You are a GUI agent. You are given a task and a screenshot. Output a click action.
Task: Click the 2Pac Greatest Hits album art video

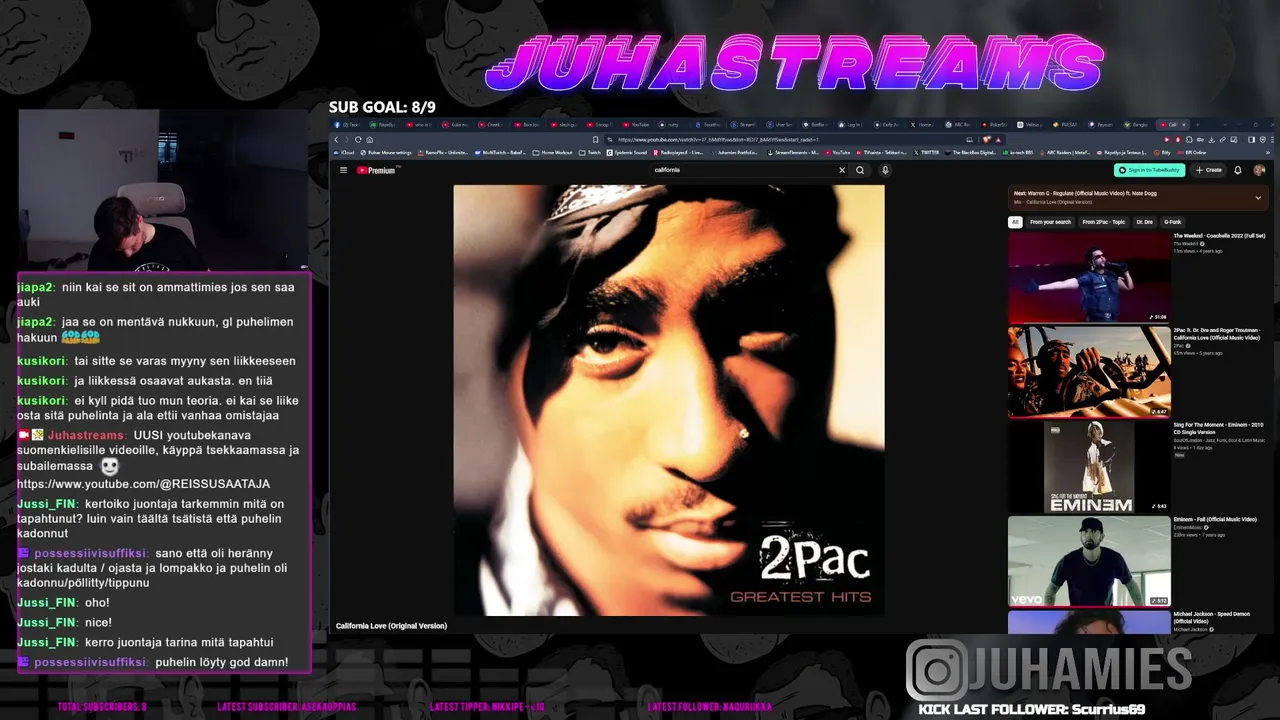(x=669, y=400)
